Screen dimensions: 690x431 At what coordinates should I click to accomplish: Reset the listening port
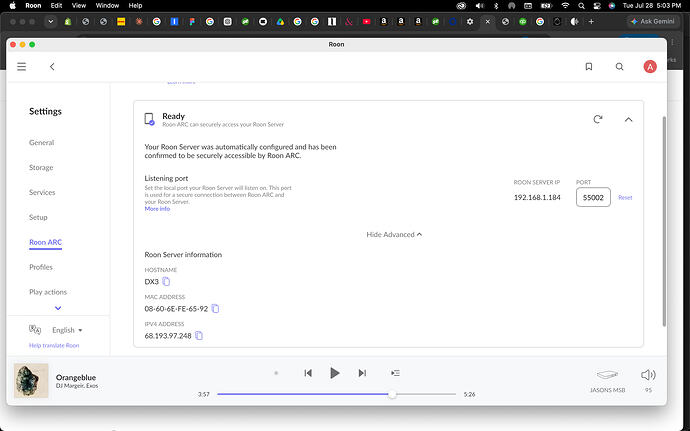[x=625, y=198]
